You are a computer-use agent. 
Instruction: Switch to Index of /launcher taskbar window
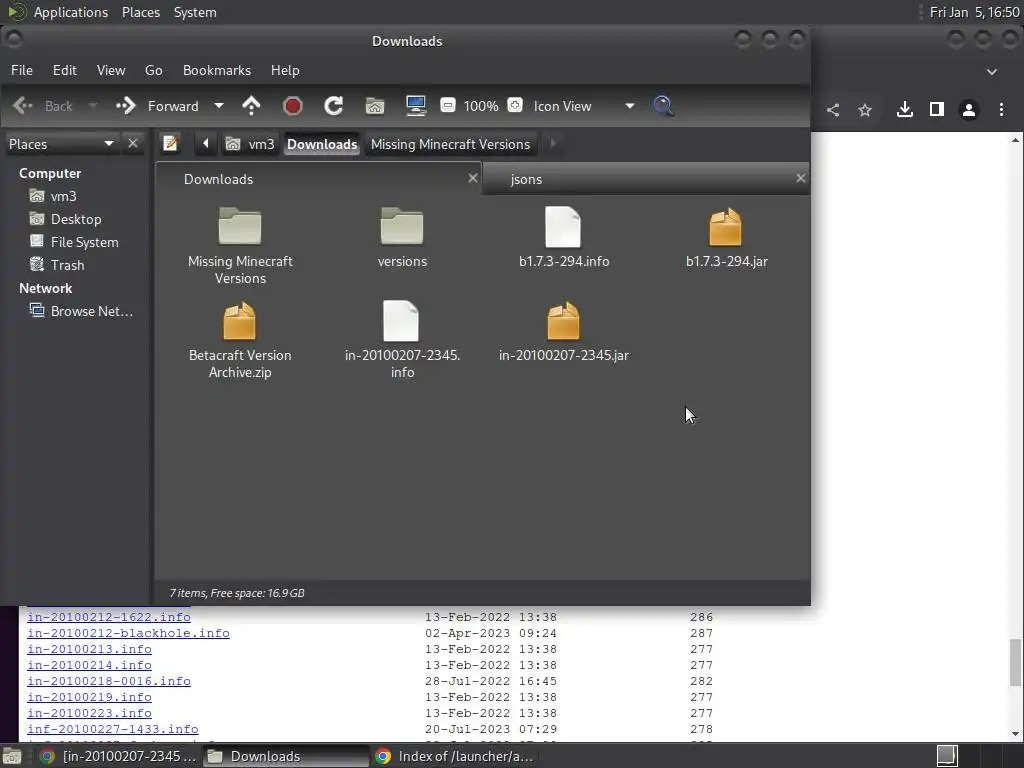click(x=455, y=756)
